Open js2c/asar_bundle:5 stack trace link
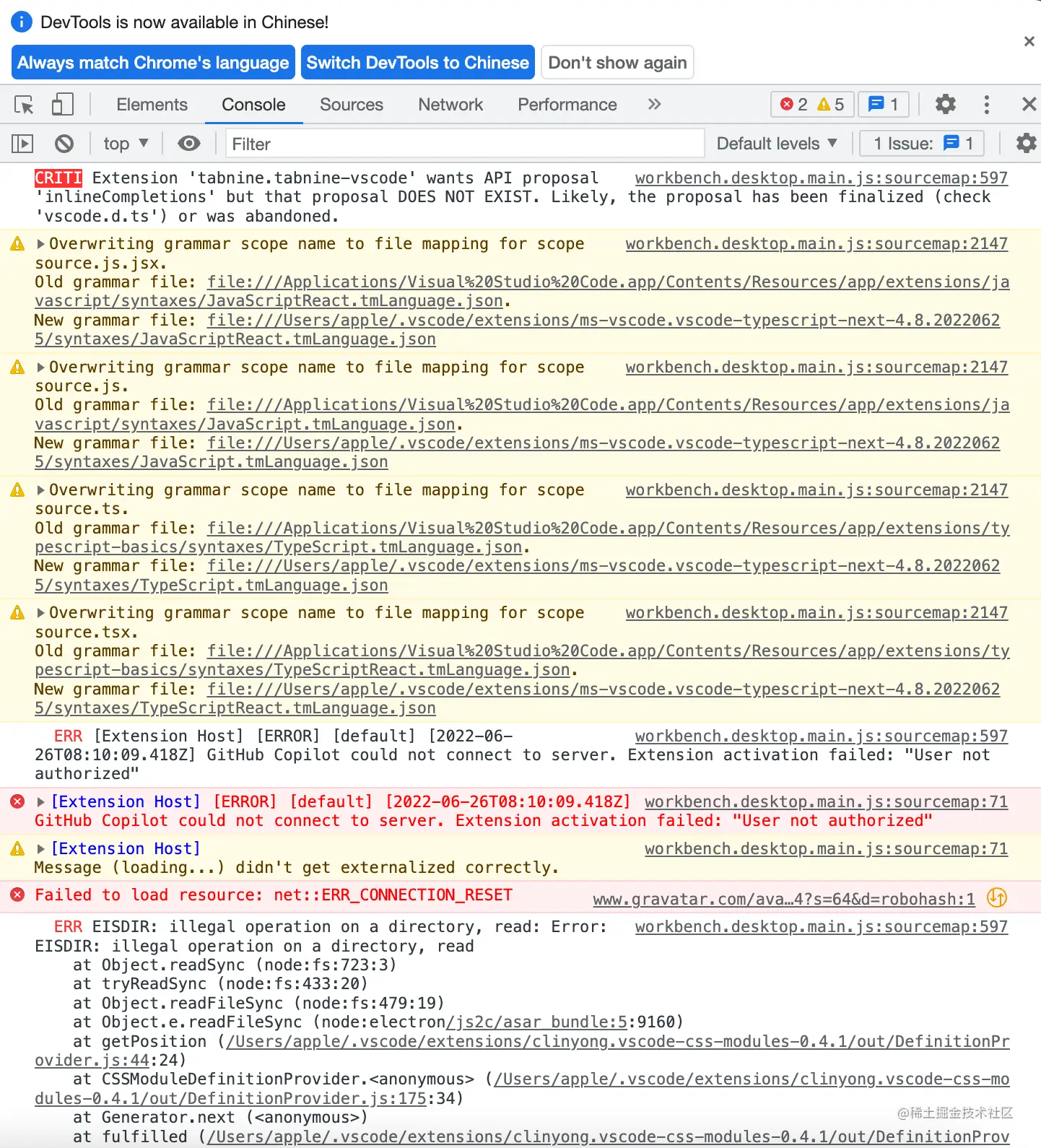This screenshot has height=1148, width=1041. (x=537, y=1022)
